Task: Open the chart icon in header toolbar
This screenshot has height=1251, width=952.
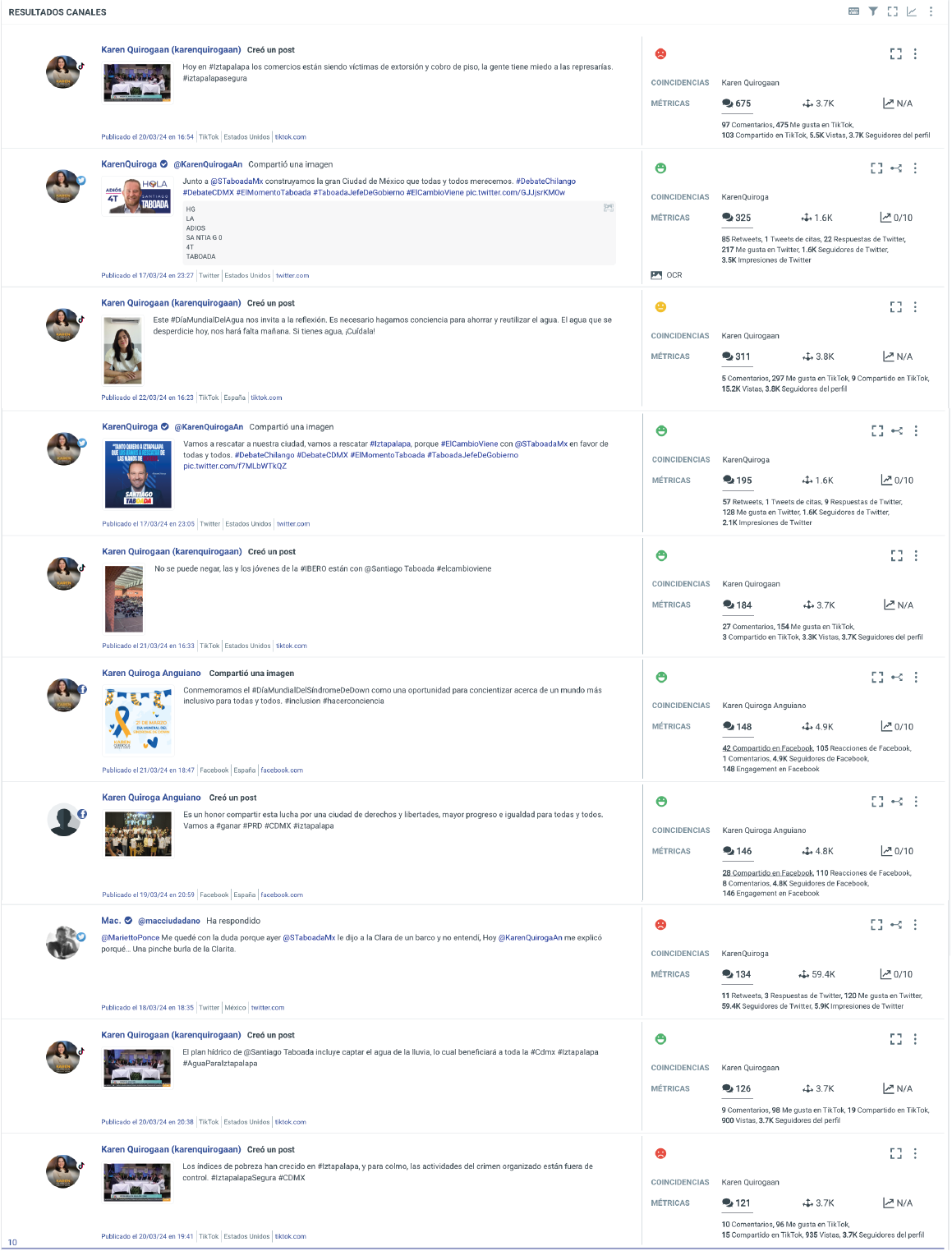Action: tap(912, 11)
